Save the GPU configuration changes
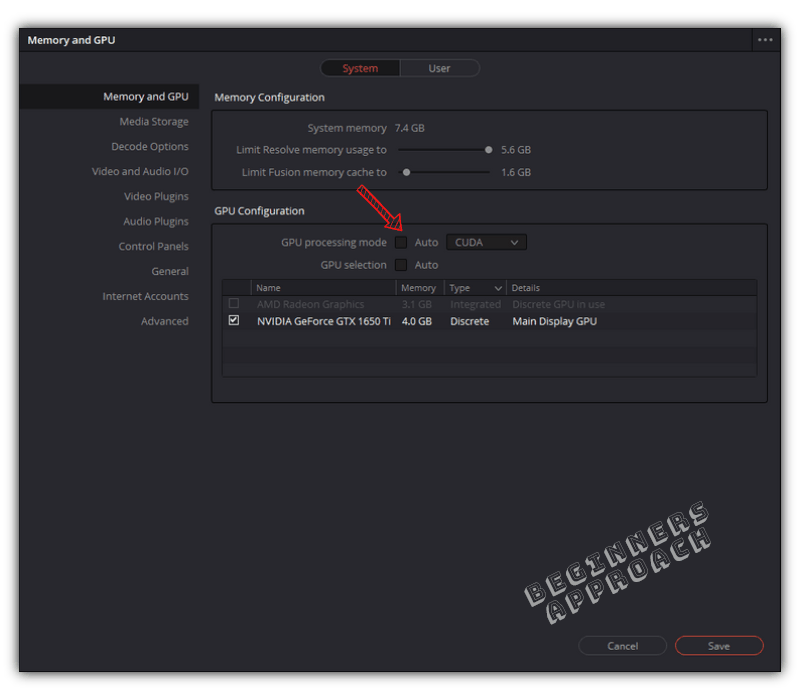 (719, 645)
